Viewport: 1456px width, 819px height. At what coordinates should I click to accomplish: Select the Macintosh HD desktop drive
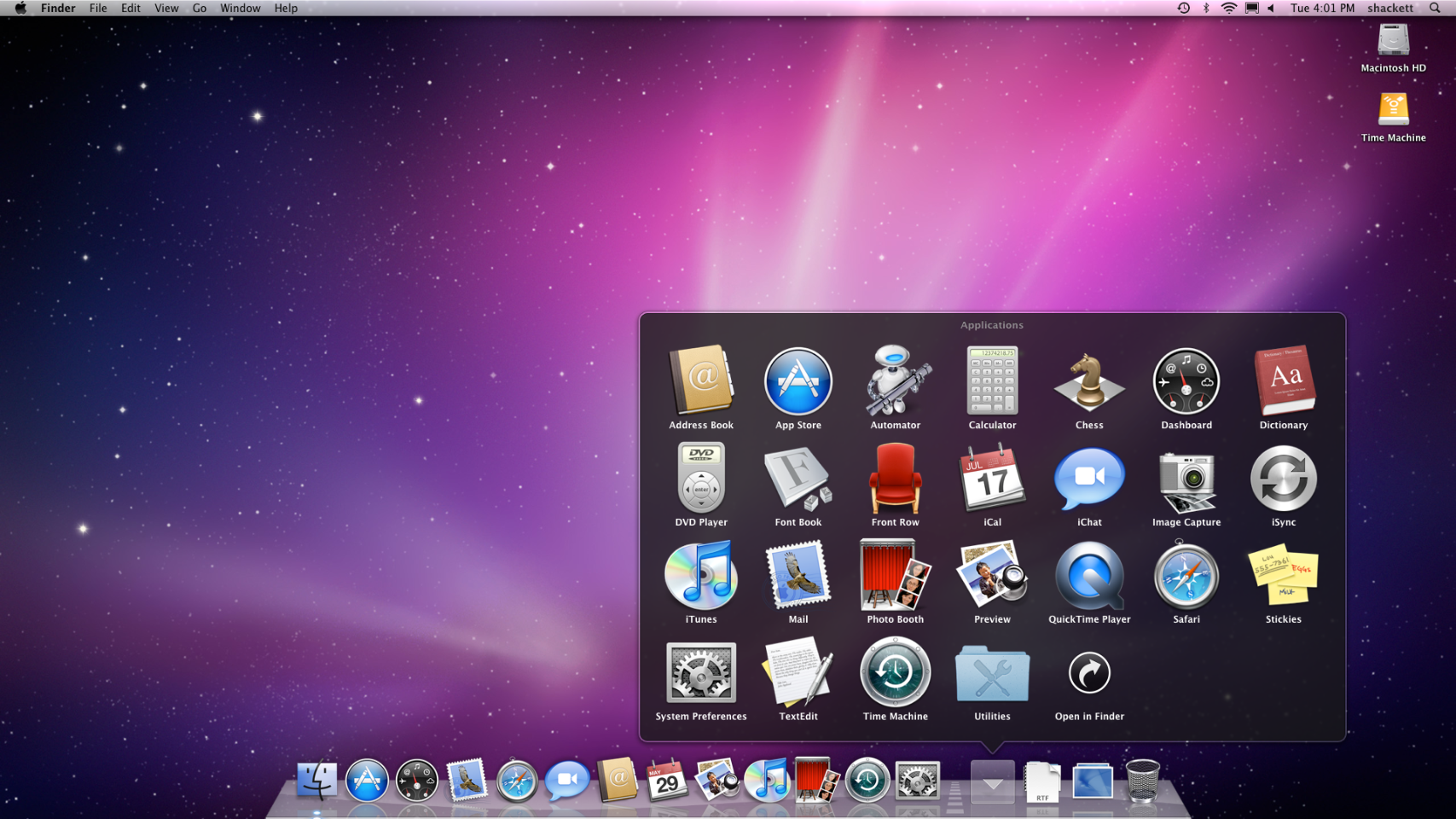(x=1392, y=43)
